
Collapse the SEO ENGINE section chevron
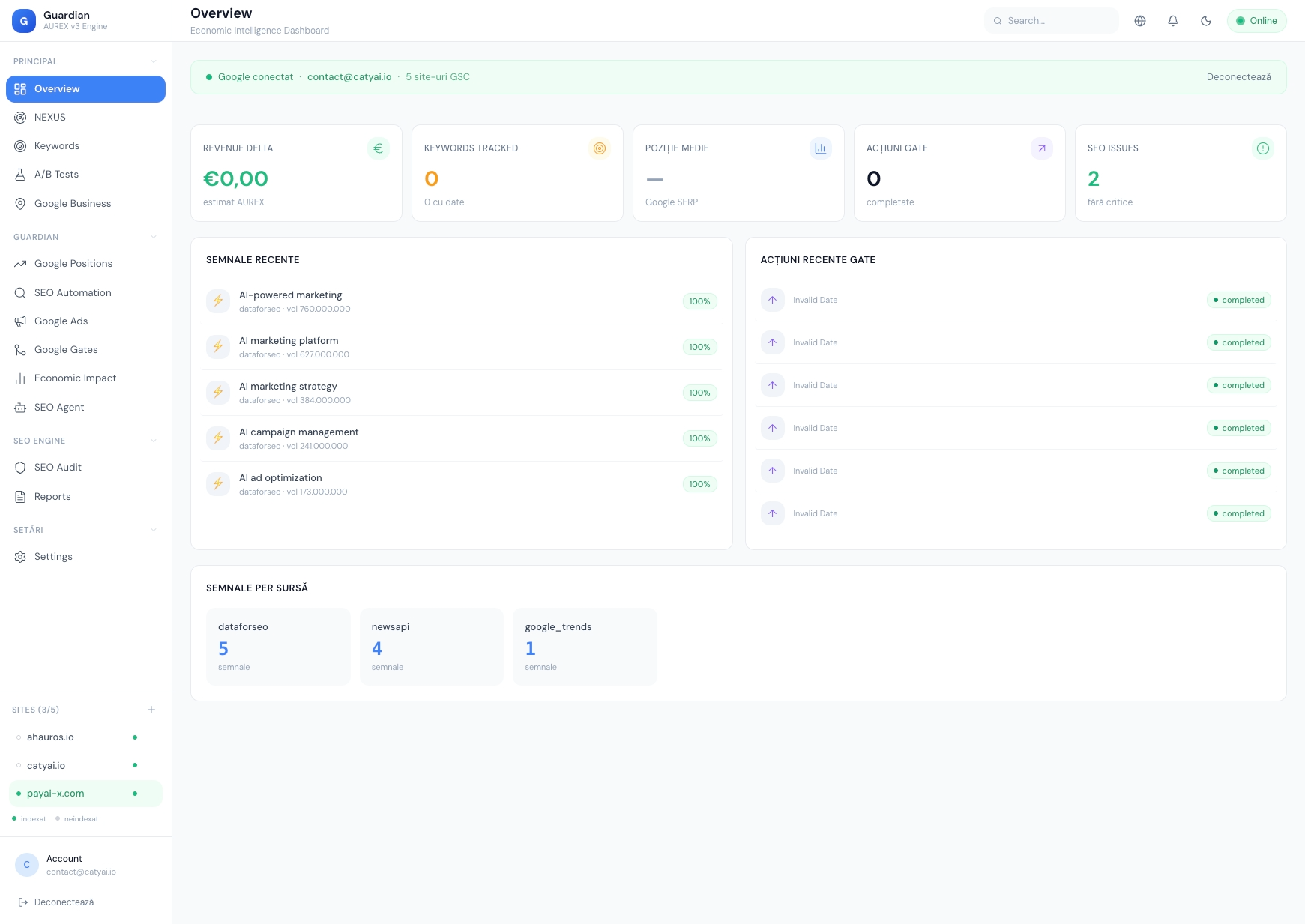coord(154,441)
